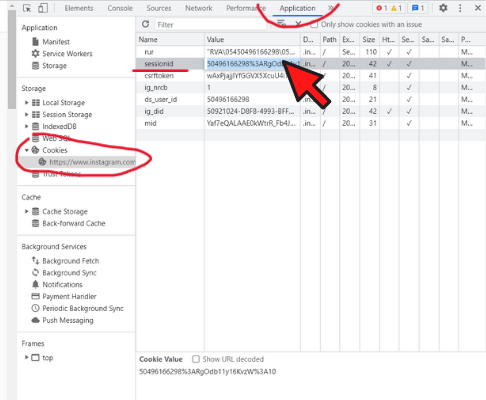Viewport: 486px width, 400px height.
Task: Activate the inspect element picker icon
Action: pyautogui.click(x=27, y=8)
